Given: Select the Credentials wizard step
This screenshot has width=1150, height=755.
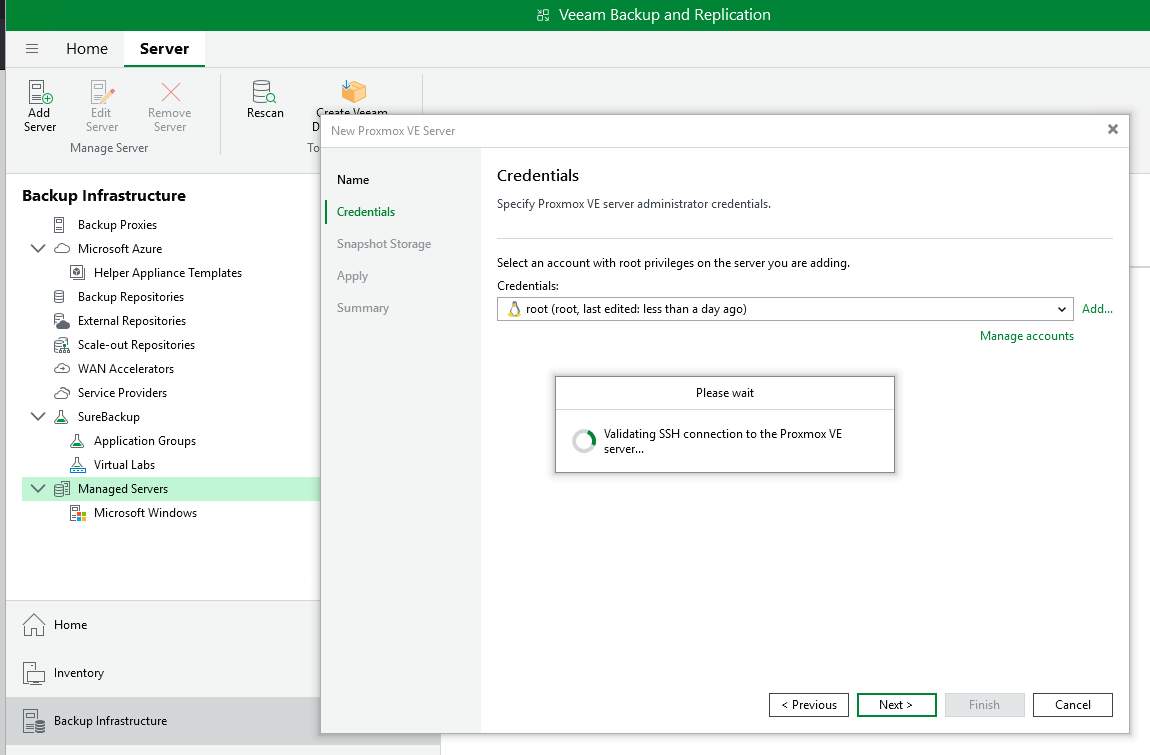Looking at the screenshot, I should coord(366,212).
